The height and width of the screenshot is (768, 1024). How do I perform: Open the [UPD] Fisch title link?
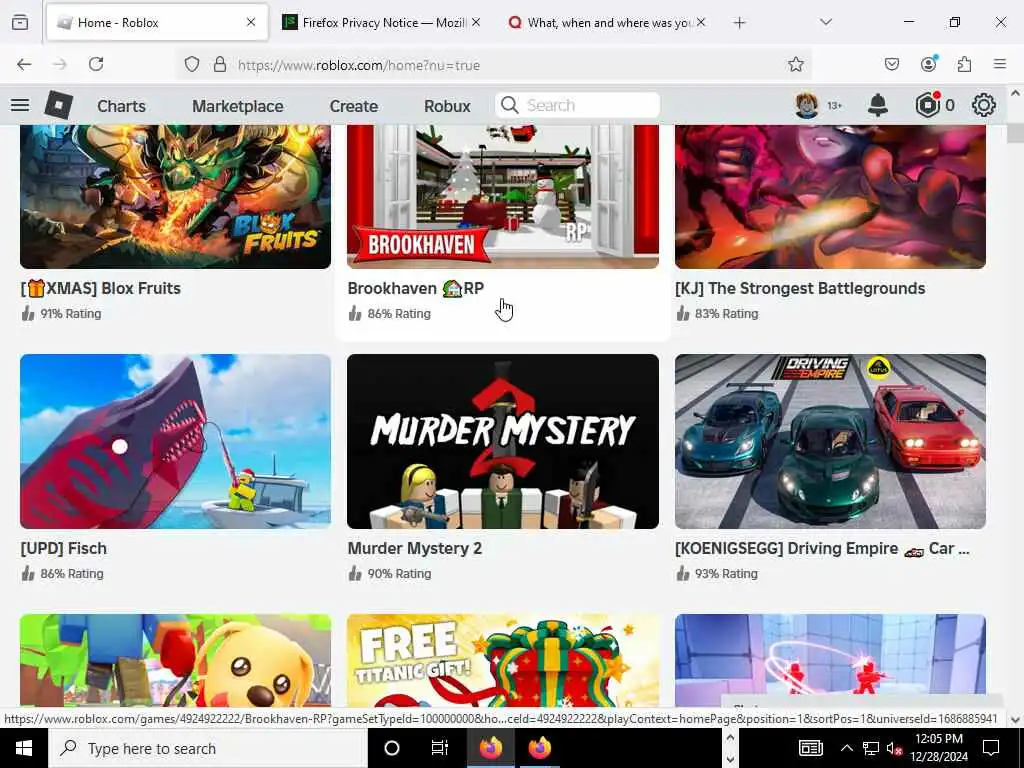(x=63, y=548)
